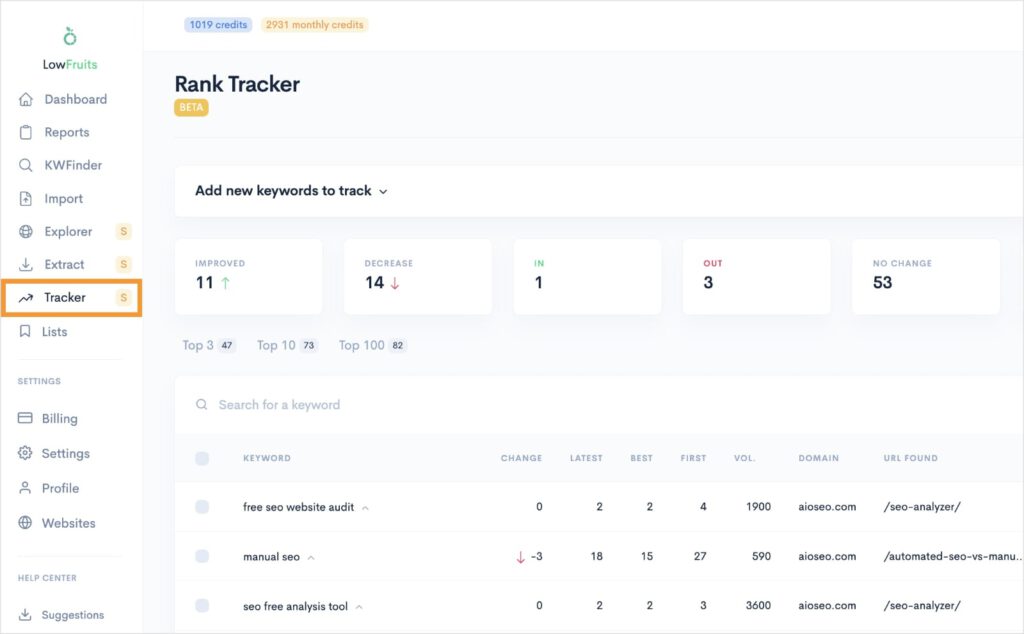Check the checkbox for free seo website audit
The width and height of the screenshot is (1024, 634).
pyautogui.click(x=203, y=507)
